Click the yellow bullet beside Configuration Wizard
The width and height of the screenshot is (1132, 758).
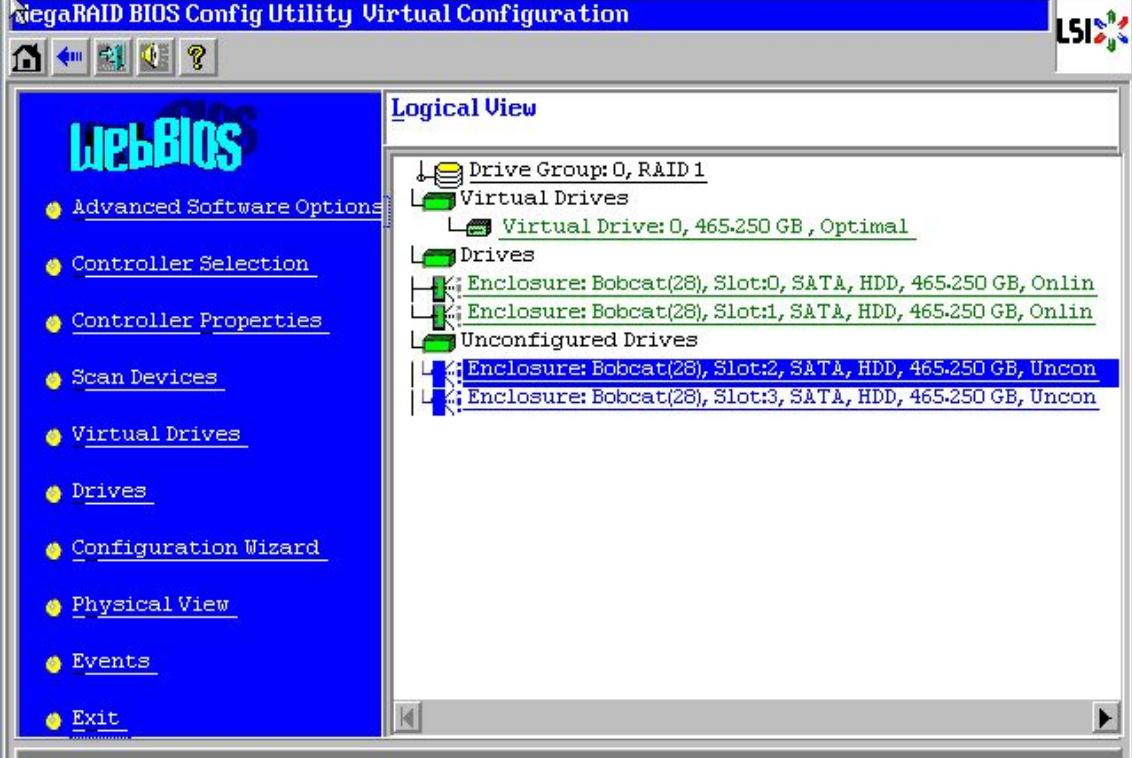pos(53,551)
